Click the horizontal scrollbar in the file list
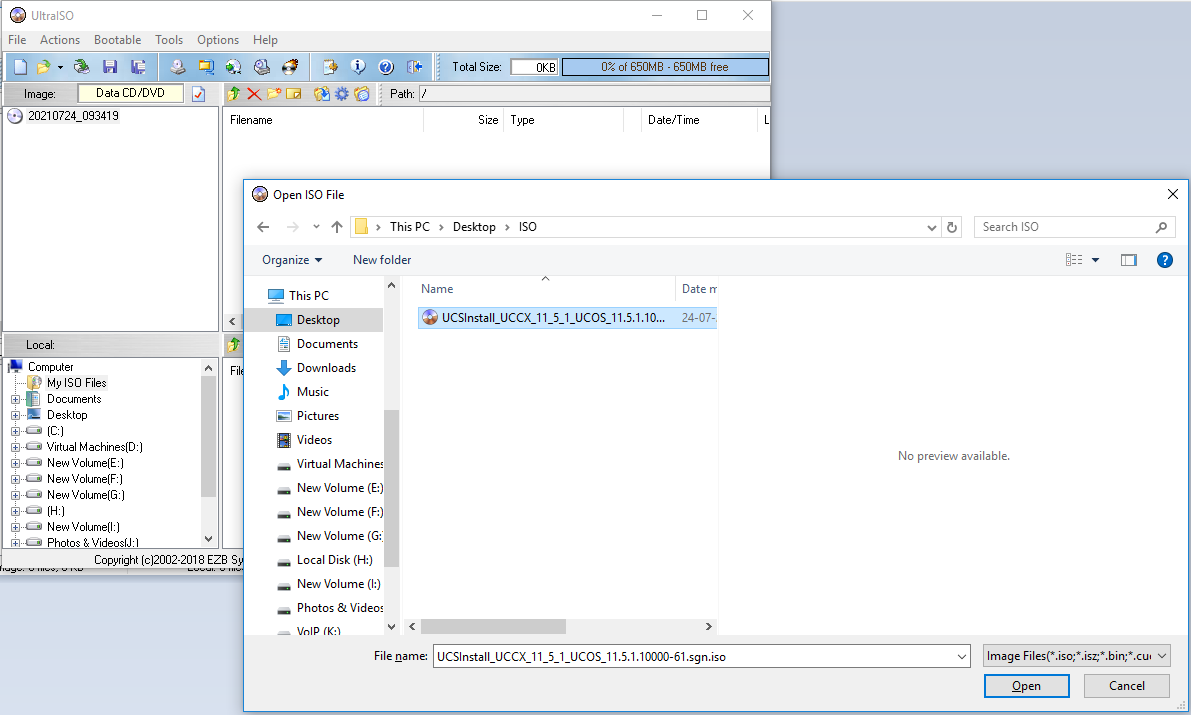 (494, 626)
